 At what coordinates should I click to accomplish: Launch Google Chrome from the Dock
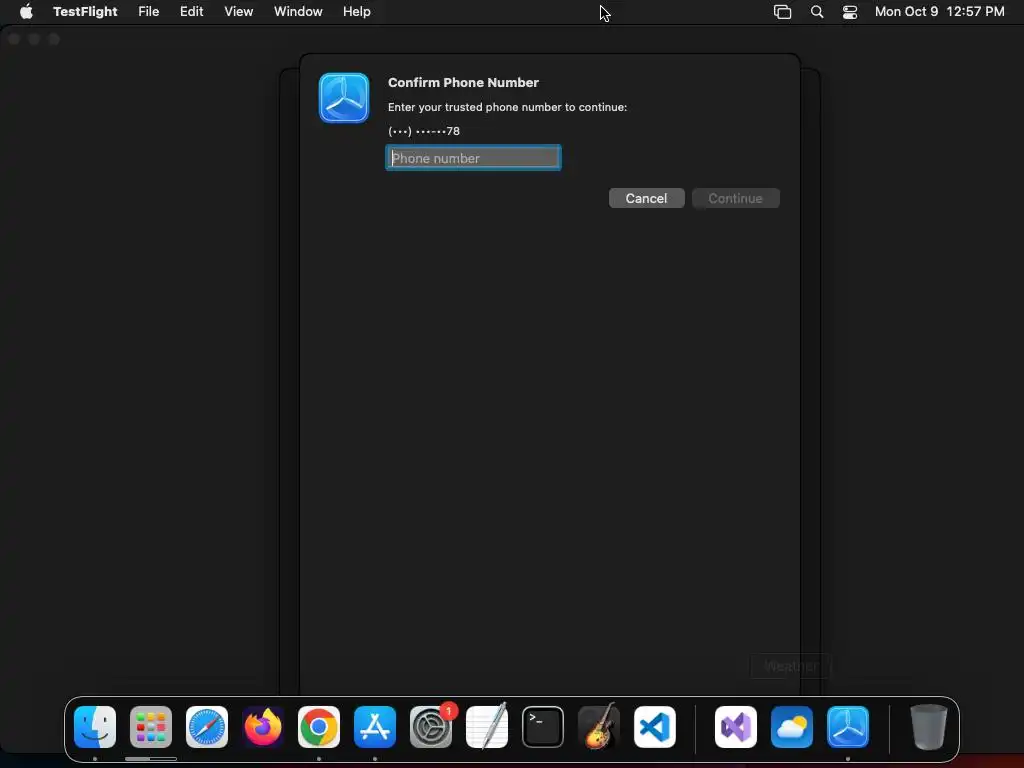click(319, 727)
